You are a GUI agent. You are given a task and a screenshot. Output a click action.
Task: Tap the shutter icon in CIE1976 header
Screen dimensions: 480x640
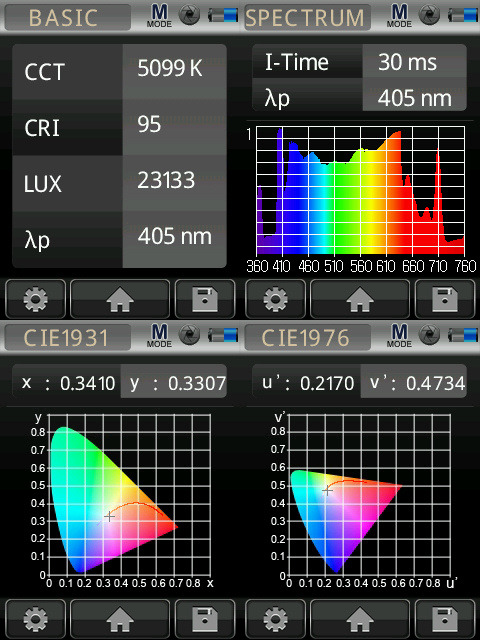(x=430, y=335)
